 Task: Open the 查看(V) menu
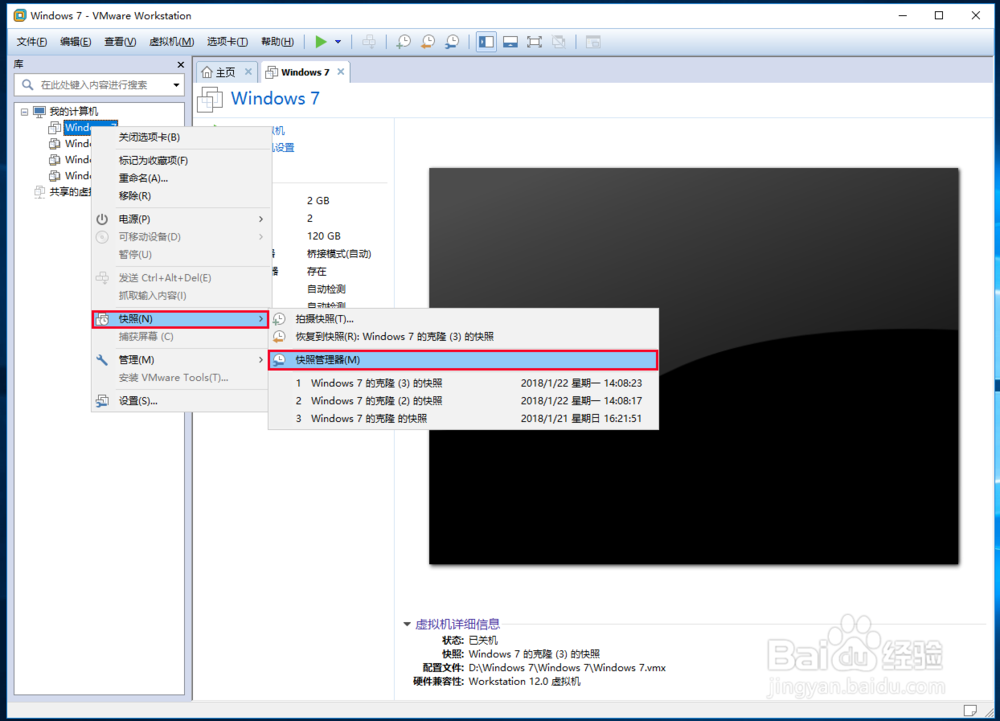coord(120,42)
